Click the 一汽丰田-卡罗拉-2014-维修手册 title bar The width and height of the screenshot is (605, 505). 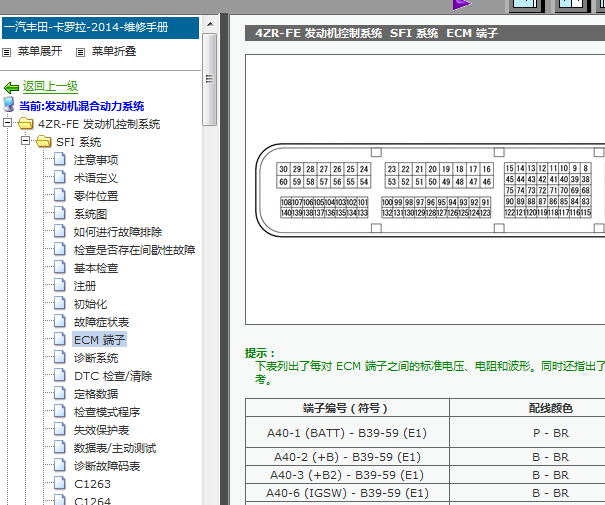100,27
